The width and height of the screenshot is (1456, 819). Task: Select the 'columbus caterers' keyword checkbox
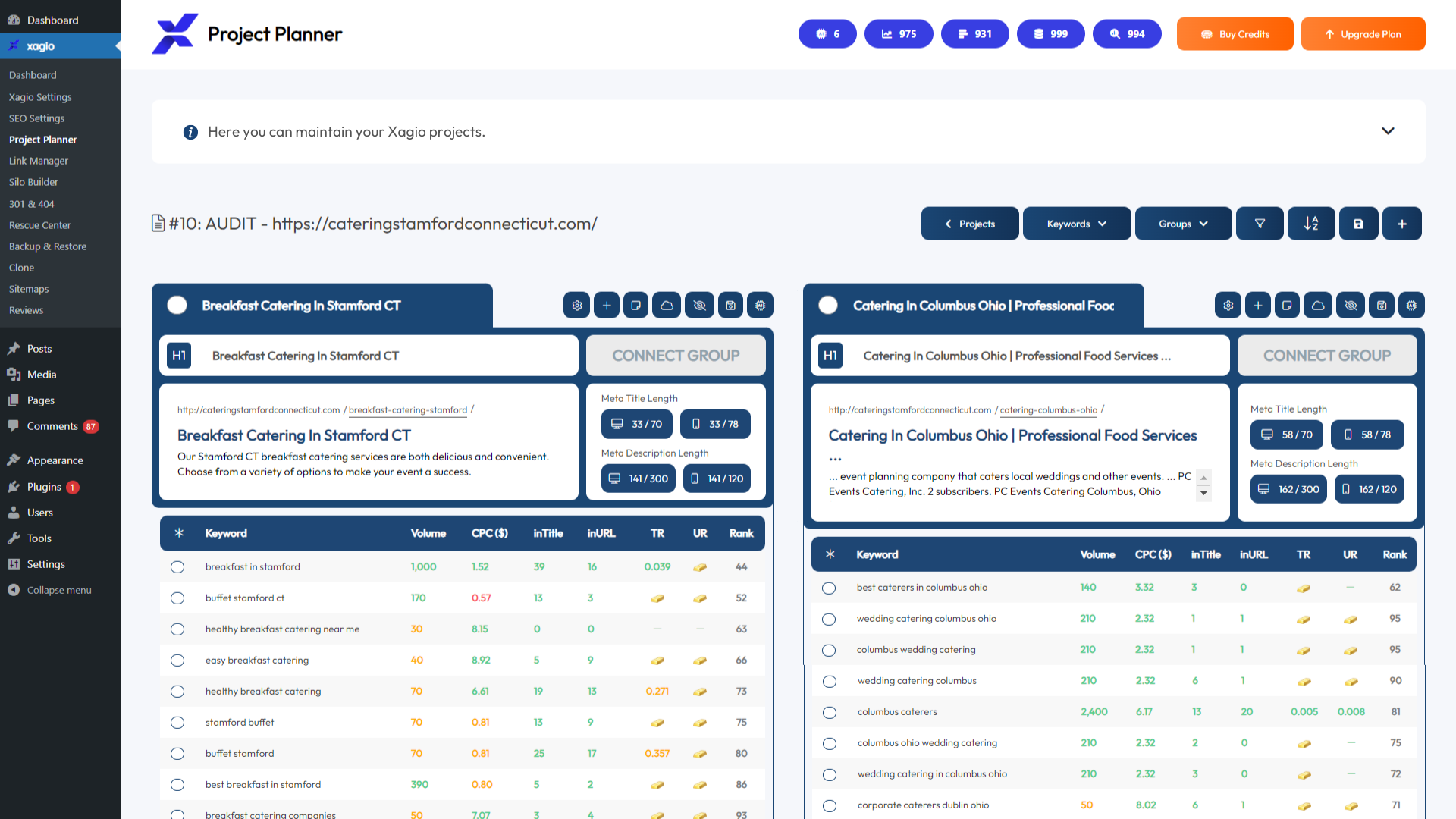pos(829,712)
